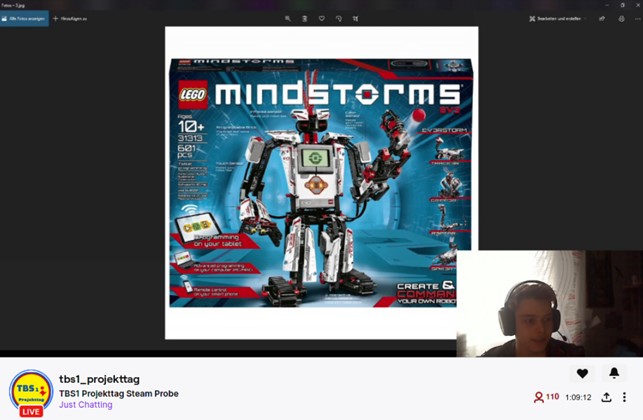Image resolution: width=643 pixels, height=420 pixels.
Task: Maximize the Photos window
Action: point(622,5)
